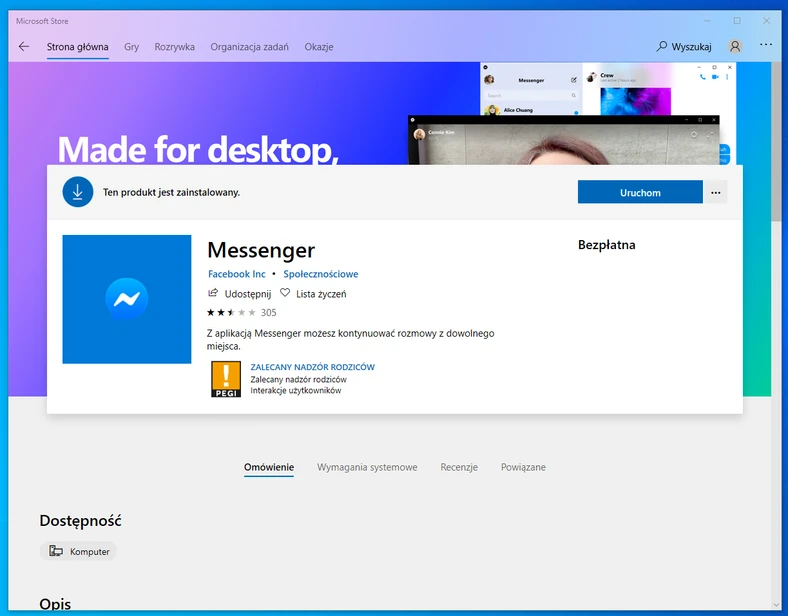The height and width of the screenshot is (616, 788).
Task: Select the Okazje tab
Action: pos(319,47)
